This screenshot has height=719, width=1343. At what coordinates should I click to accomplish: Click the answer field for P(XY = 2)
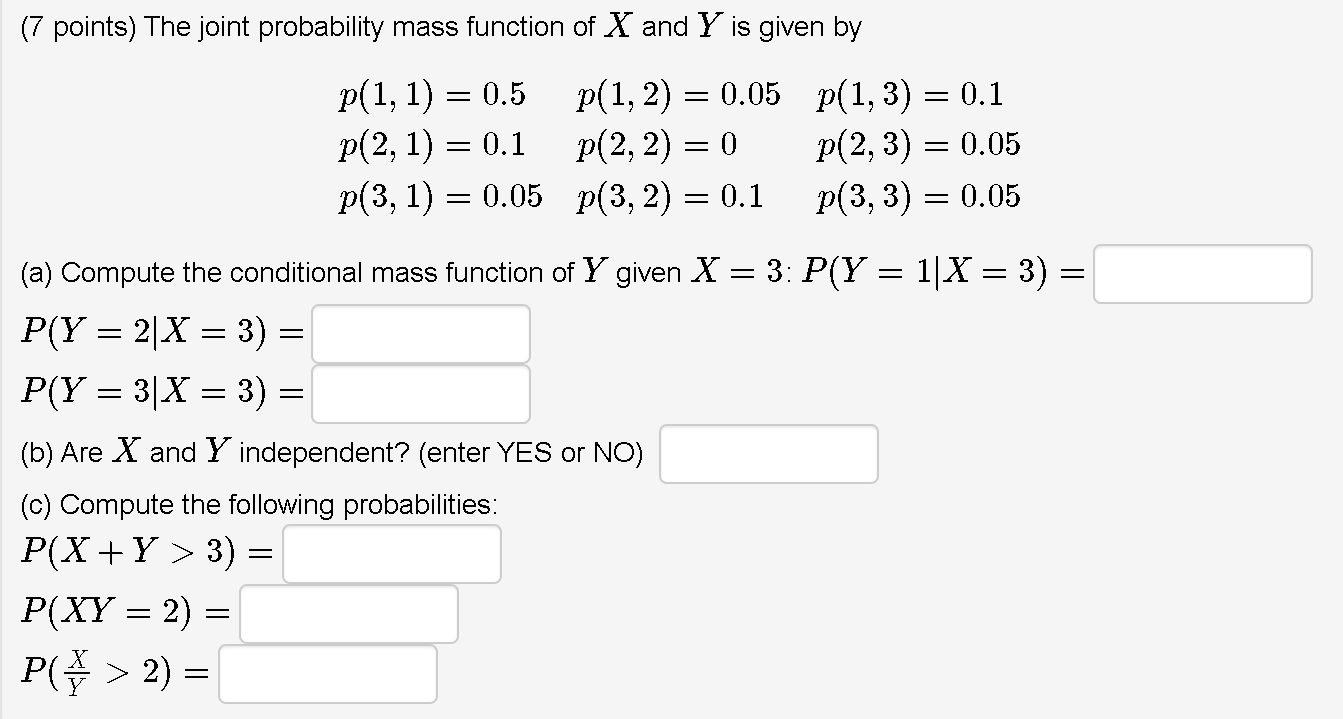pos(348,613)
